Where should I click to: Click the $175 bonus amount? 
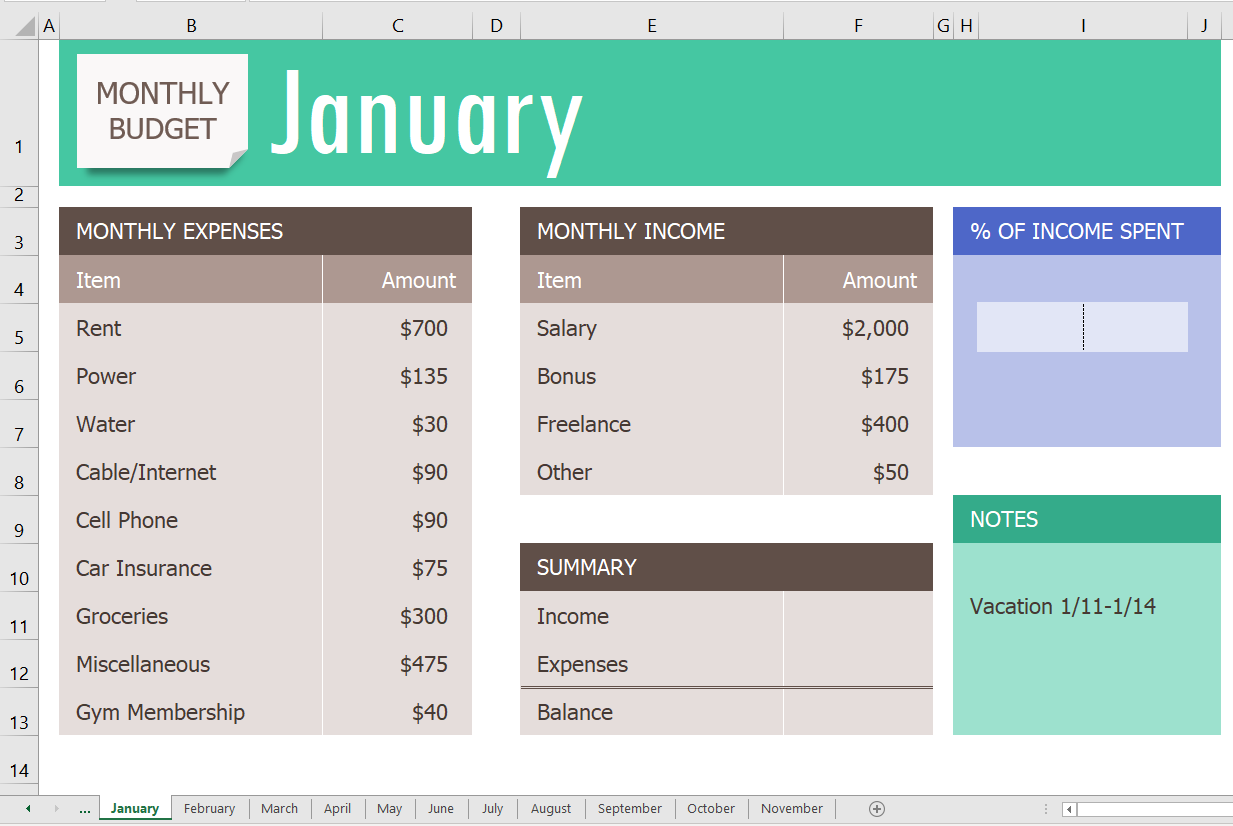(x=858, y=376)
